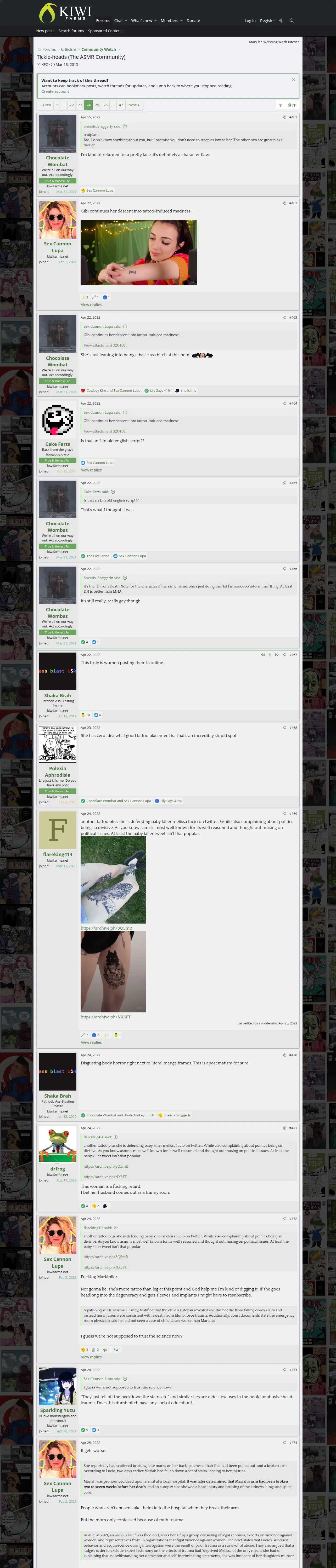Screen dimensions: 336x1568
Task: Open the Sparkling Yuzu username link
Action: coord(57,1410)
